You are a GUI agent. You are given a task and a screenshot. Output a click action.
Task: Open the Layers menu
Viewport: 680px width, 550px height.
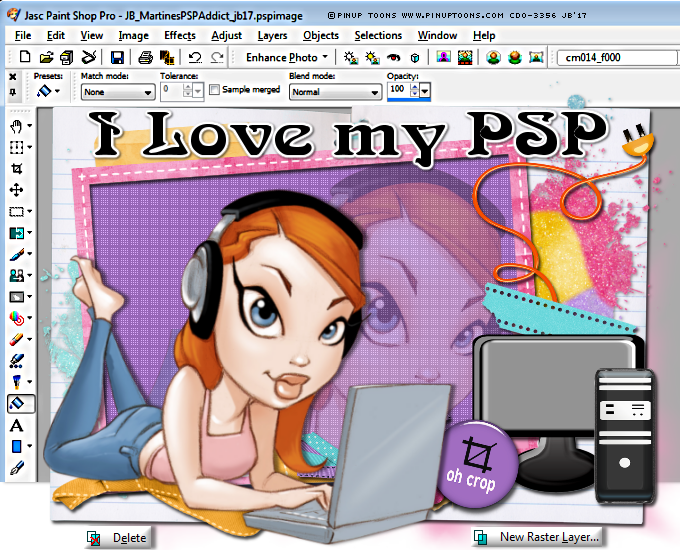click(x=272, y=35)
